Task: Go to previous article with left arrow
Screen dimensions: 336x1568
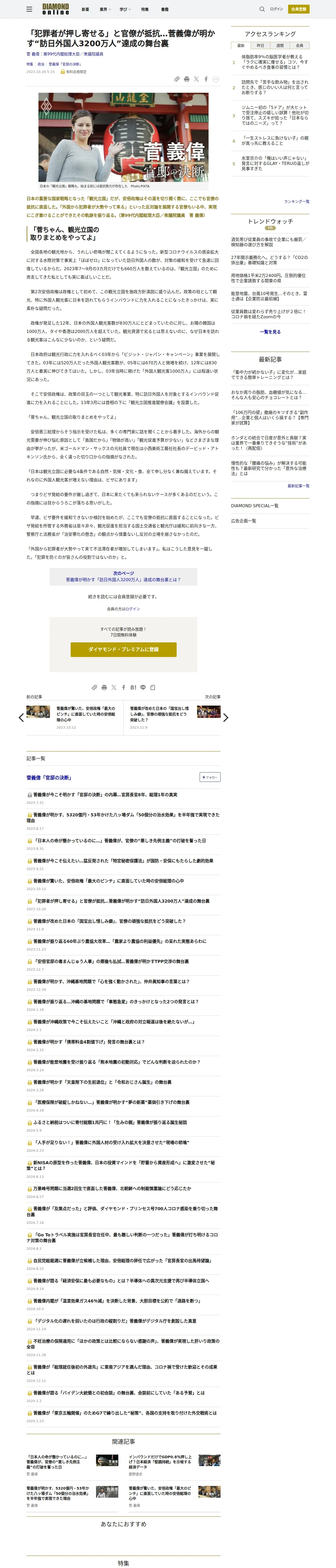Action: 21,717
